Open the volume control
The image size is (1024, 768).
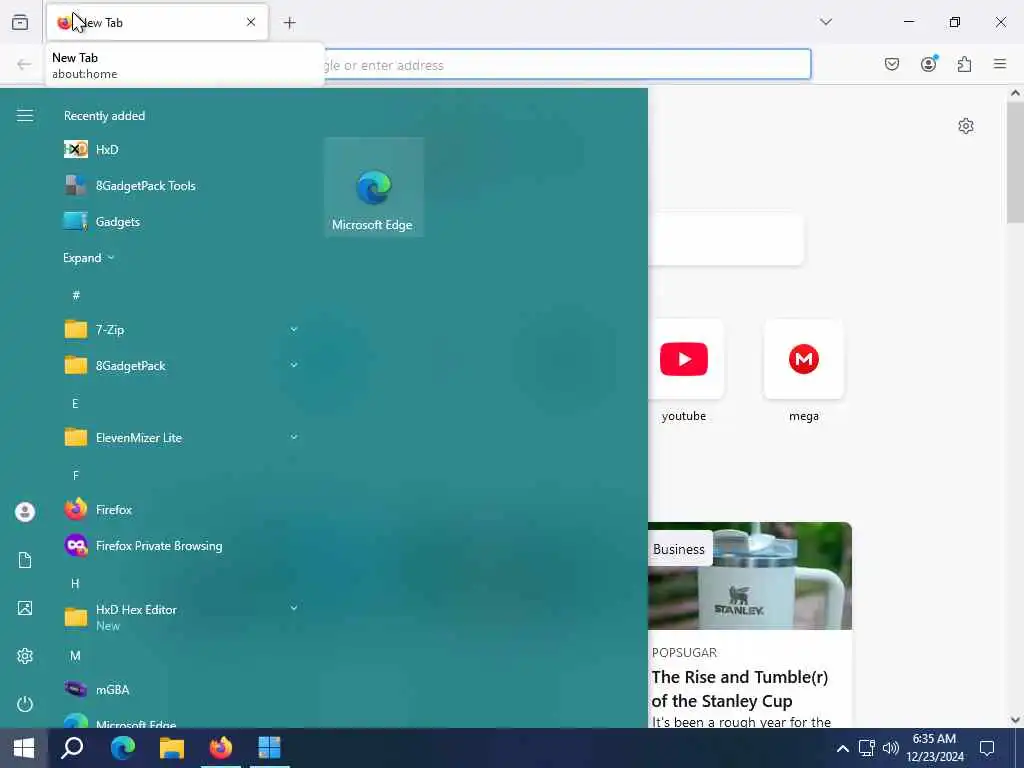coord(890,748)
